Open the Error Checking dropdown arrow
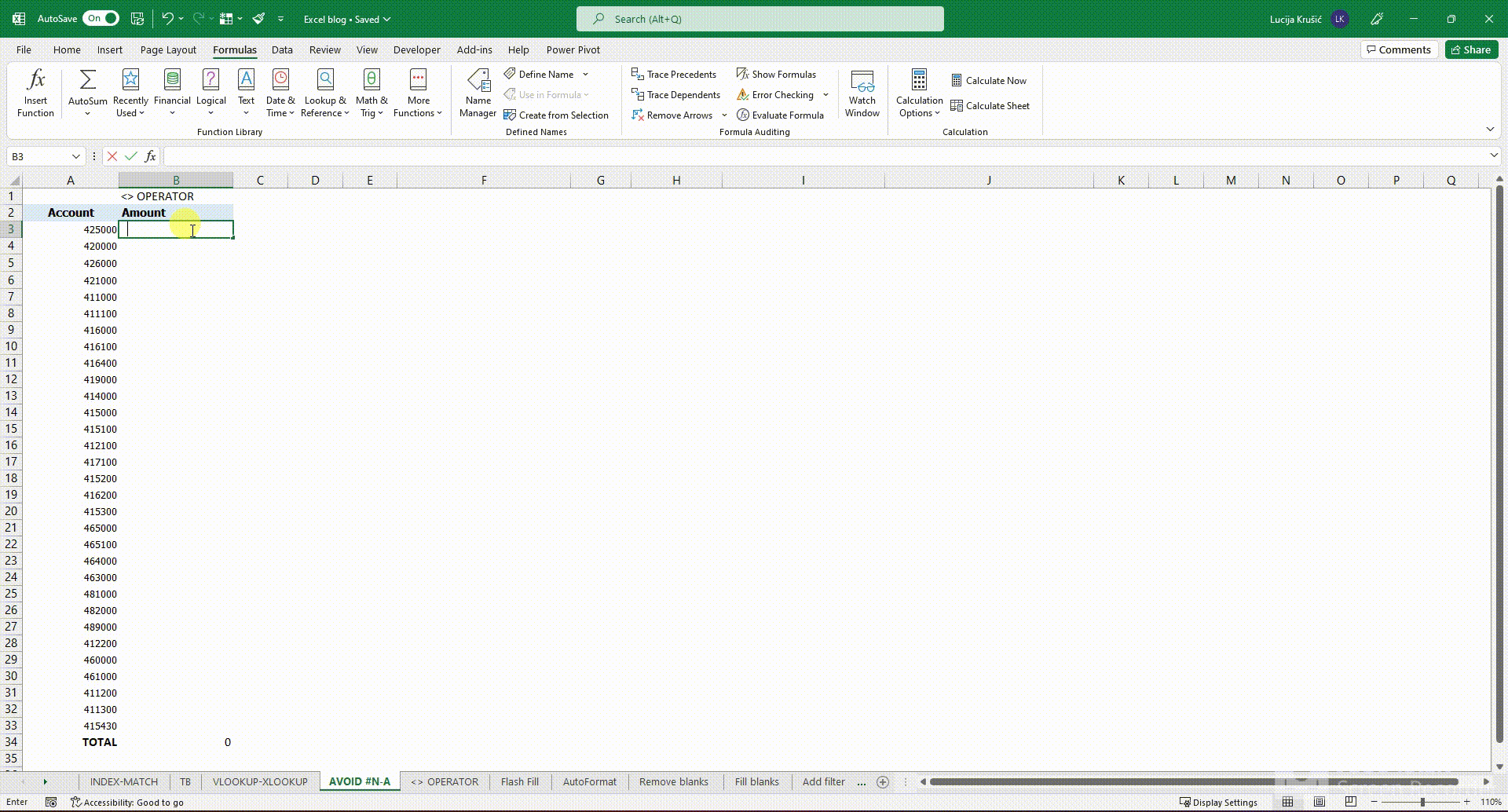 825,94
